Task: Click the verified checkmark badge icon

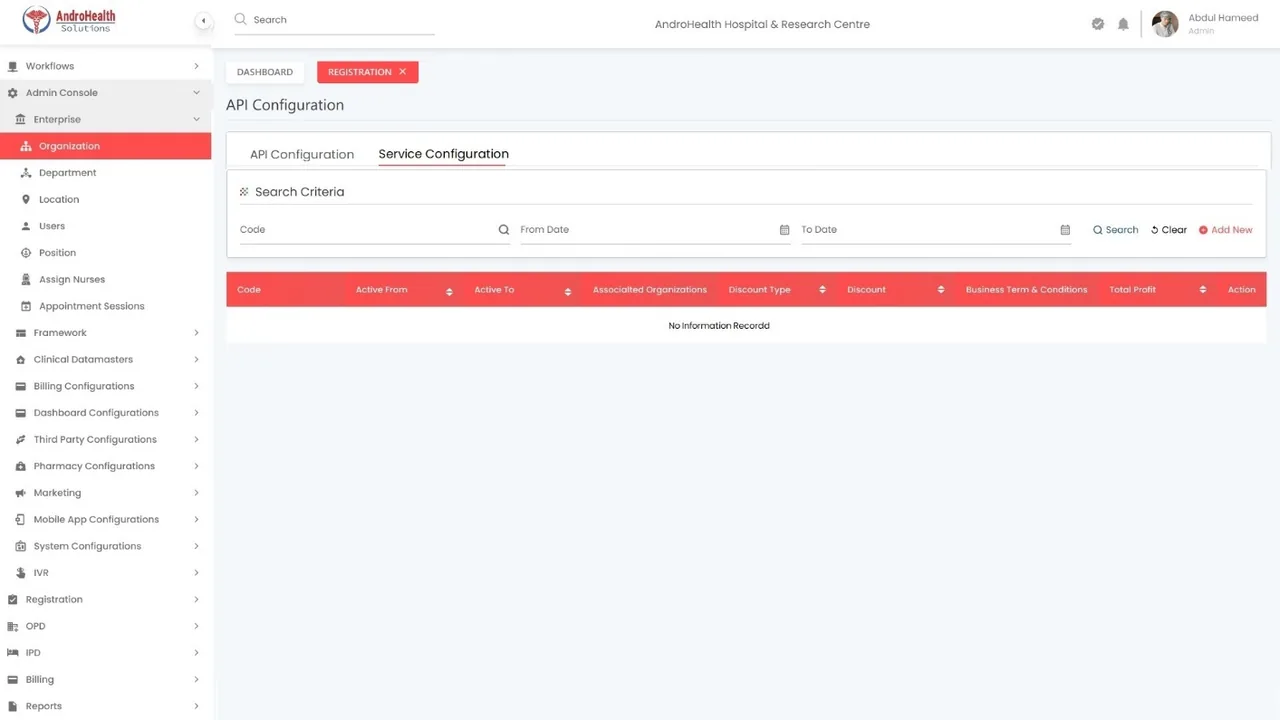Action: (x=1098, y=24)
